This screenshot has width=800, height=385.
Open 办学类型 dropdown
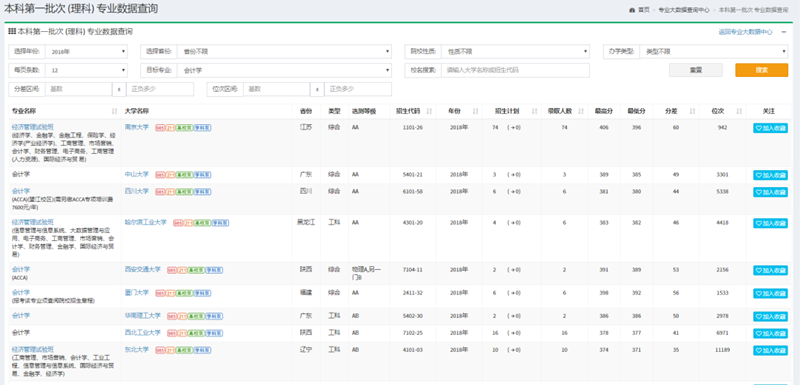coord(713,52)
